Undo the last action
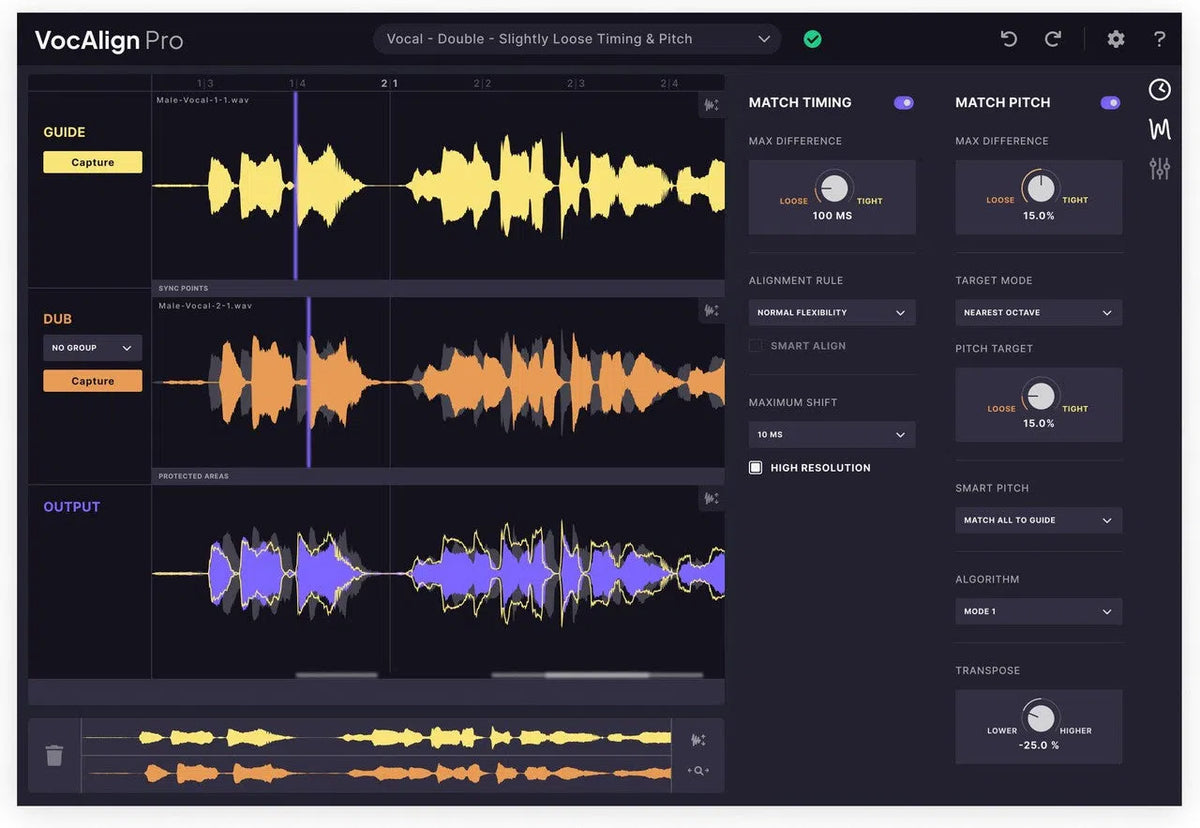 (1008, 38)
